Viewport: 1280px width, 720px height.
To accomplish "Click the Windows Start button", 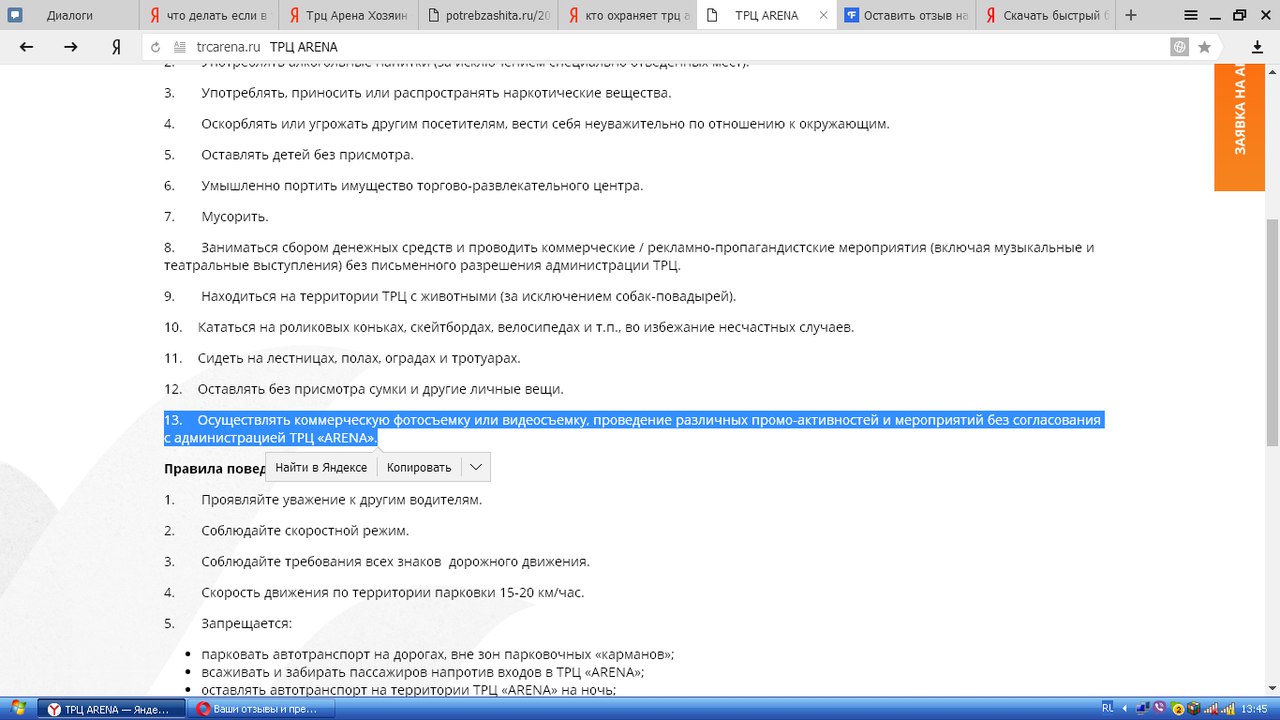I will [16, 708].
